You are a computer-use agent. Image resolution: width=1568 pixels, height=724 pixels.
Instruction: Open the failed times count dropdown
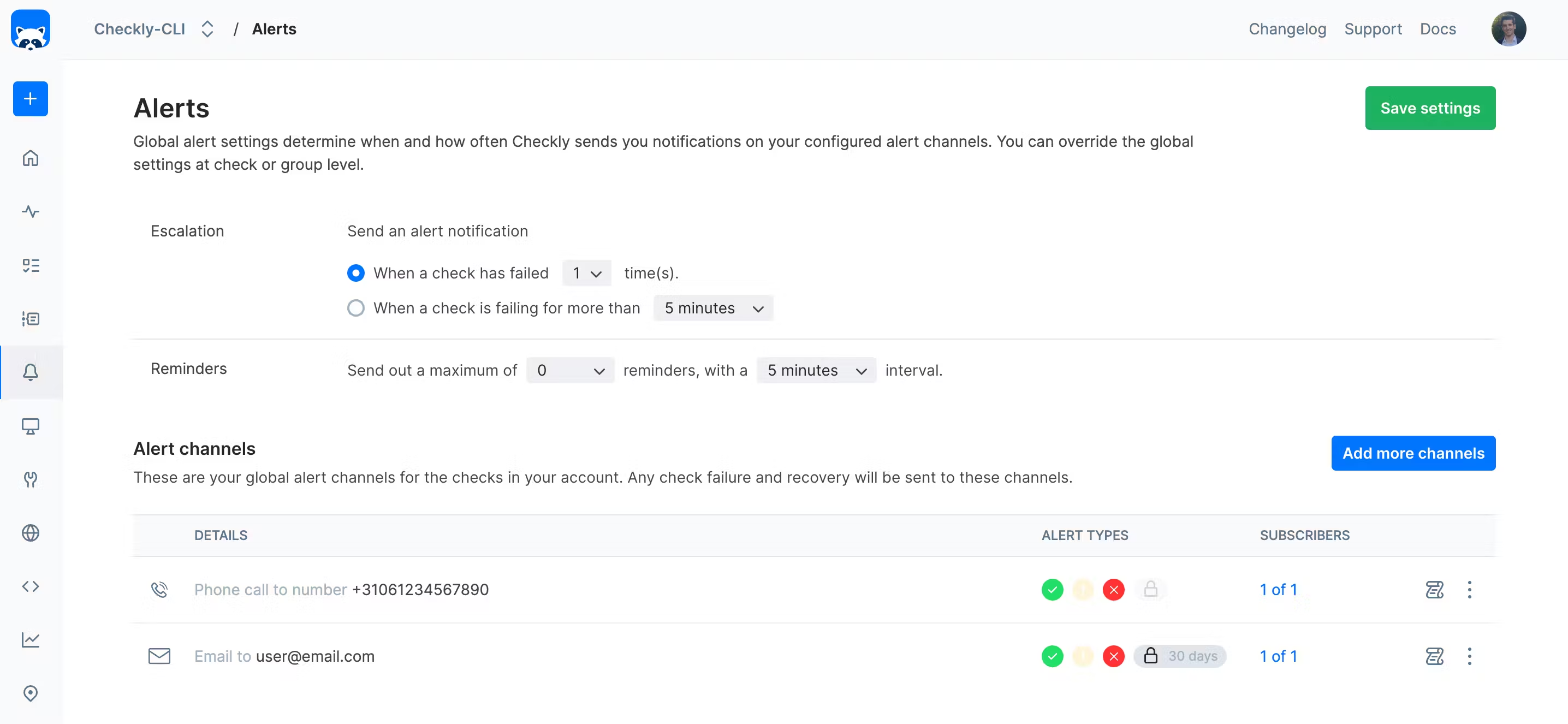click(x=586, y=274)
